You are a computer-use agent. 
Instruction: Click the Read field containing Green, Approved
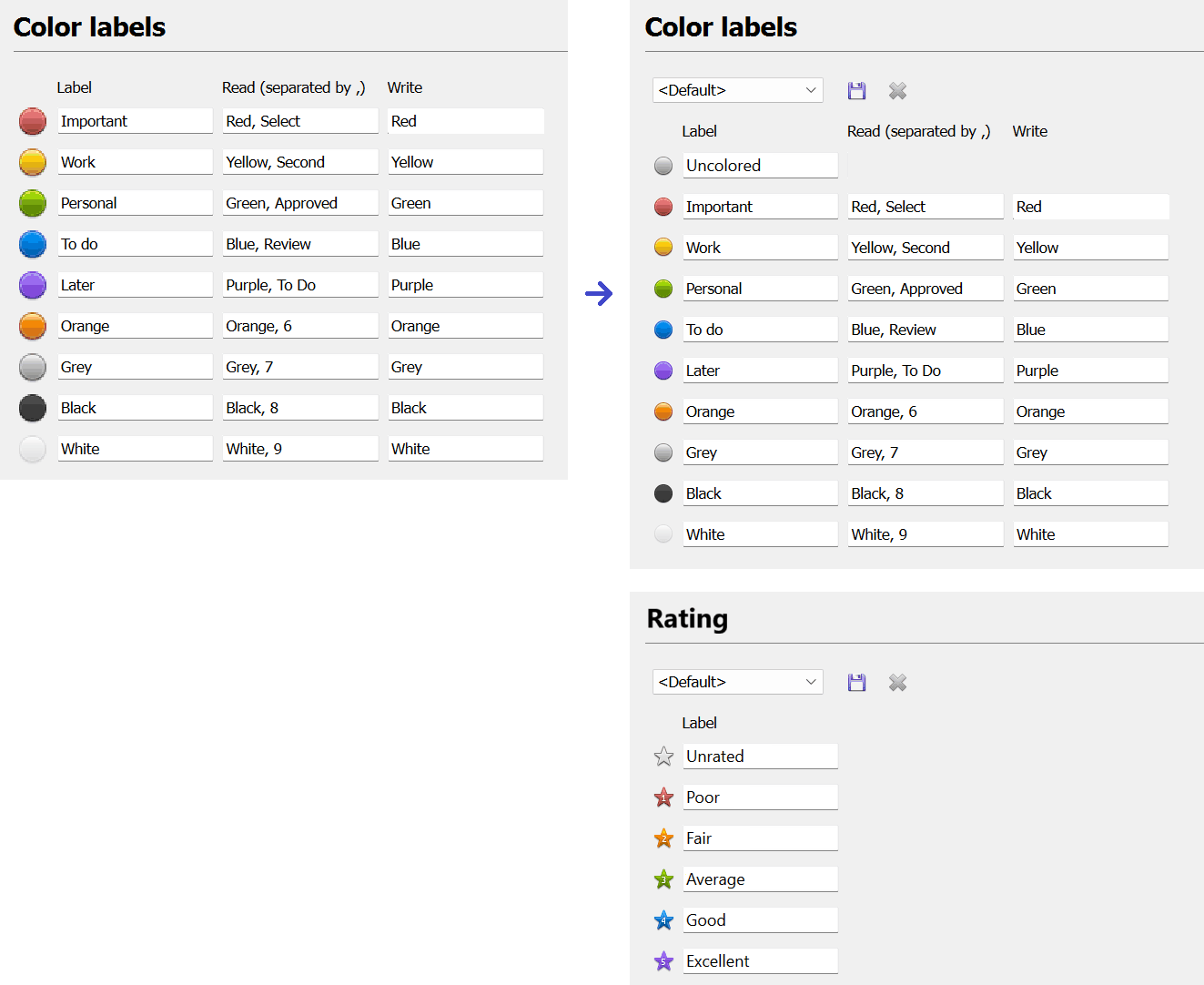tap(925, 288)
